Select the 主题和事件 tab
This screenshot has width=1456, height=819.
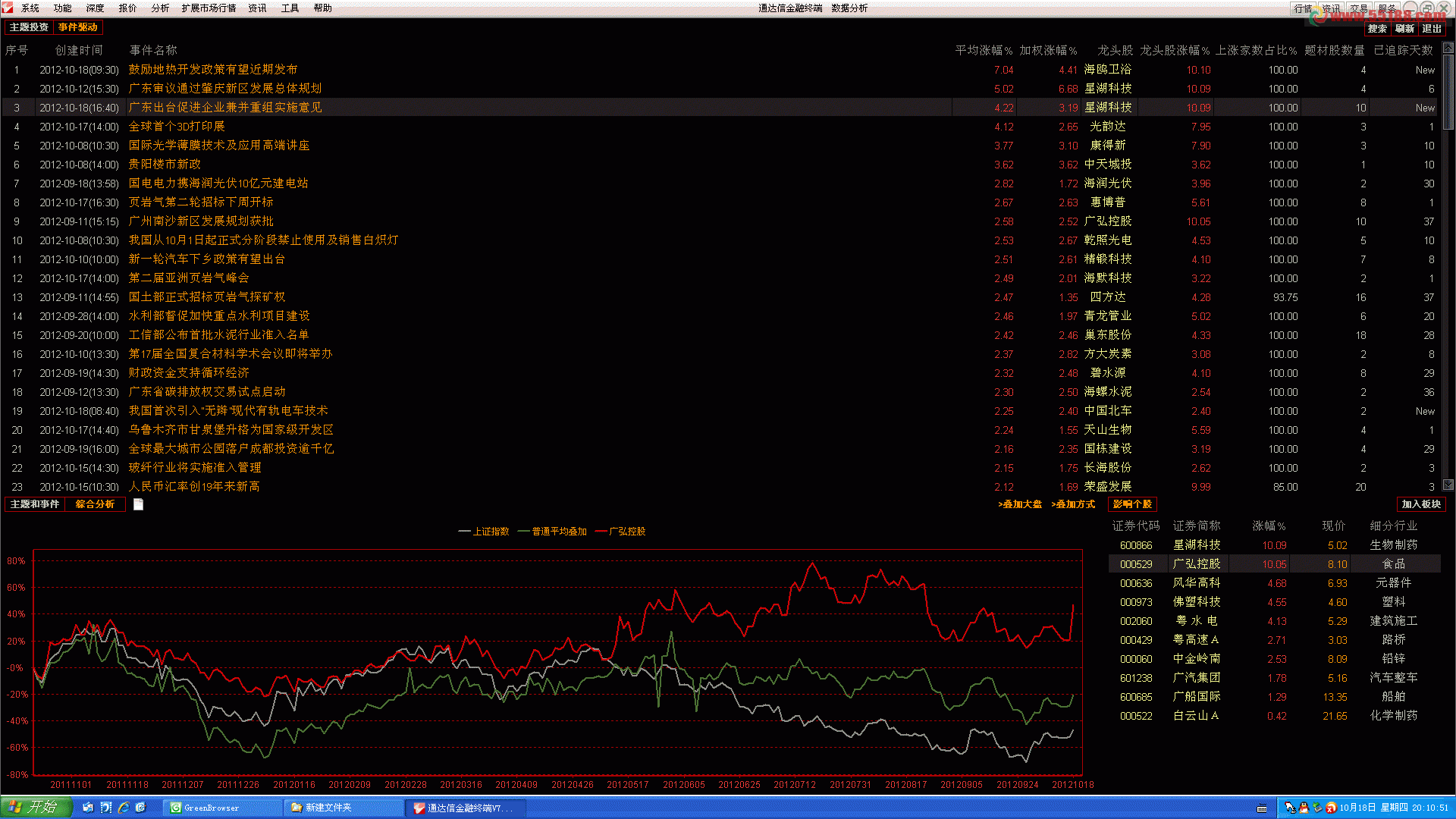(x=34, y=504)
